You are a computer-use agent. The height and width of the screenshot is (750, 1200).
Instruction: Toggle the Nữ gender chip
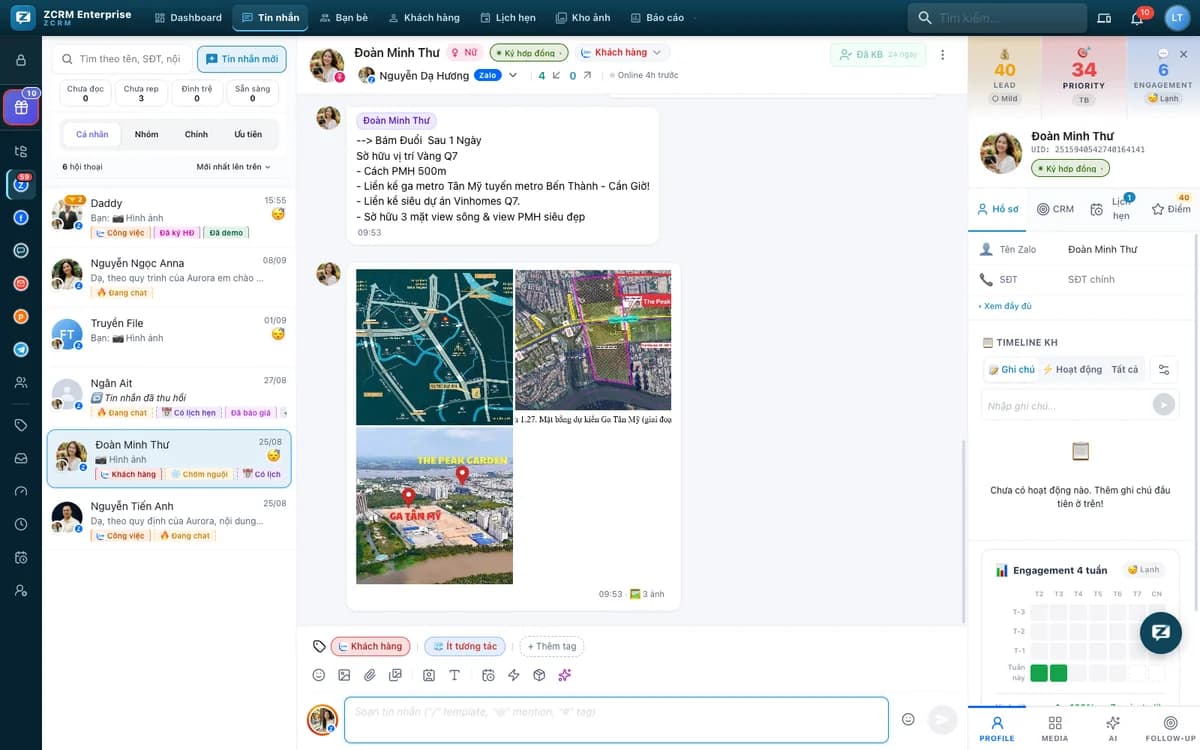[x=464, y=52]
